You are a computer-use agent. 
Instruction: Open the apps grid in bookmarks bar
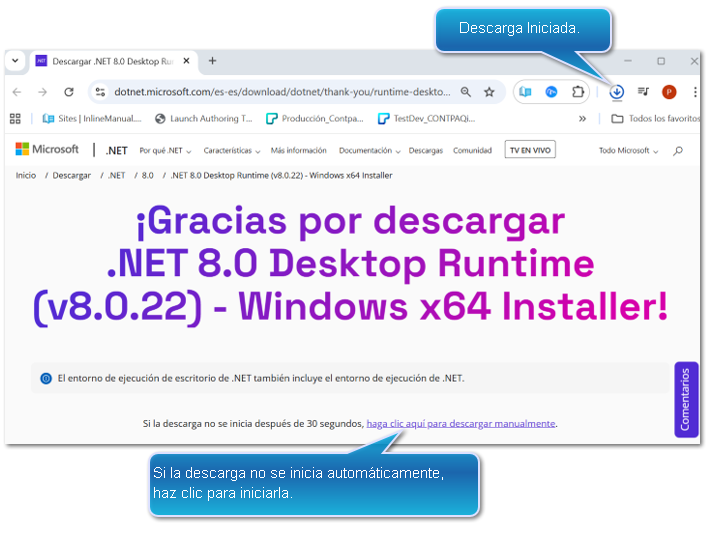click(15, 119)
